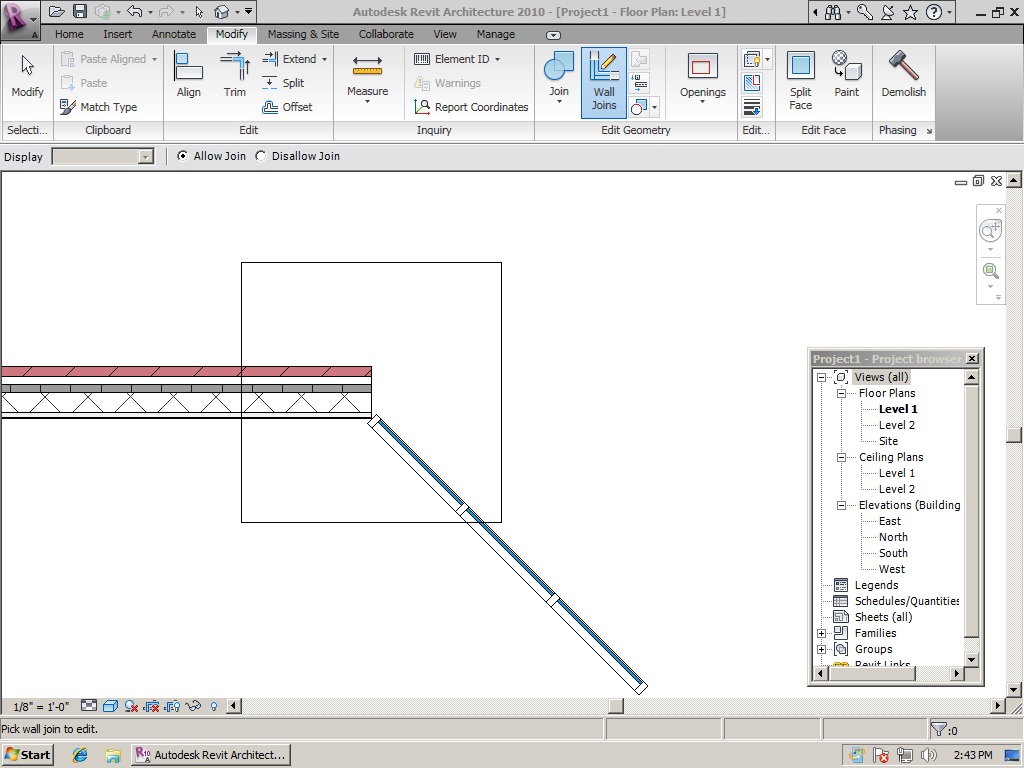Viewport: 1024px width, 768px height.
Task: Open the Site floor plan view
Action: click(x=888, y=441)
